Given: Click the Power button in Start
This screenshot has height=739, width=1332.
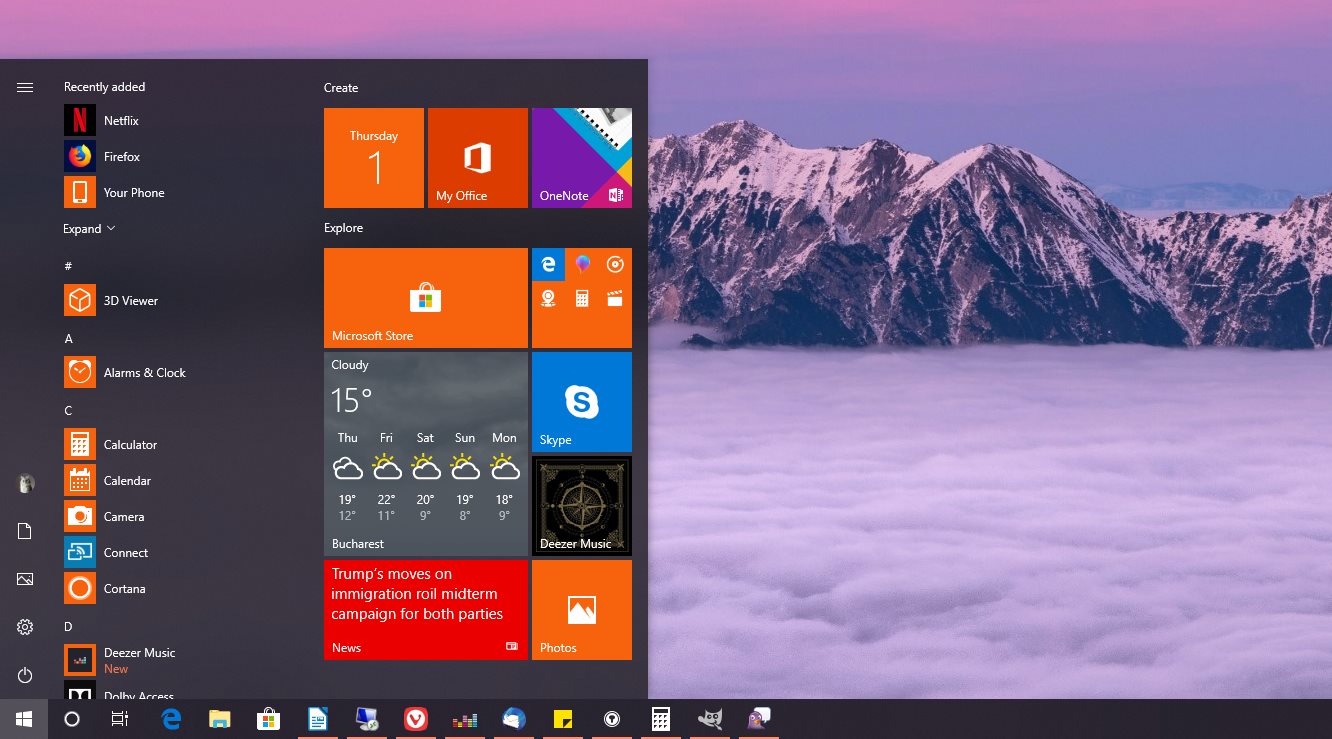Looking at the screenshot, I should (25, 675).
